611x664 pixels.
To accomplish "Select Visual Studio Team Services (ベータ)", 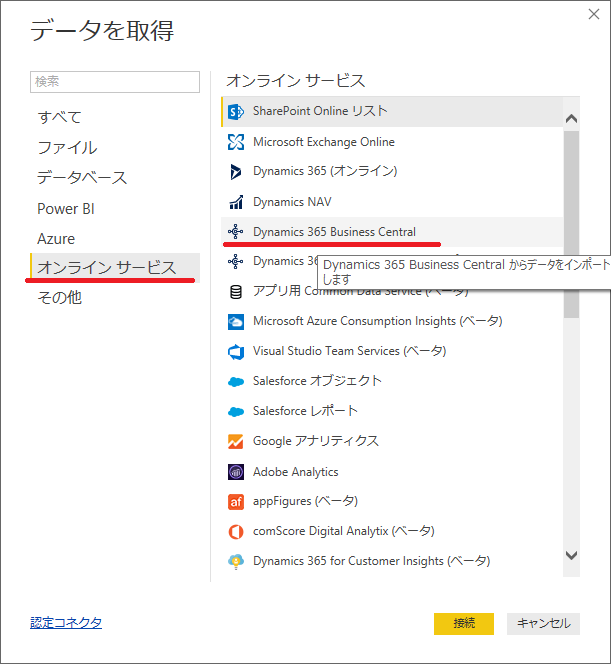I will pyautogui.click(x=392, y=351).
